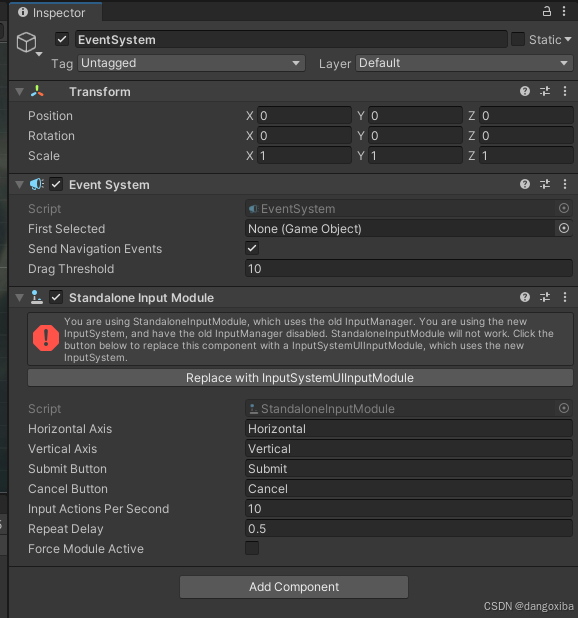
Task: Open the Inspector tab options menu
Action: [x=564, y=11]
